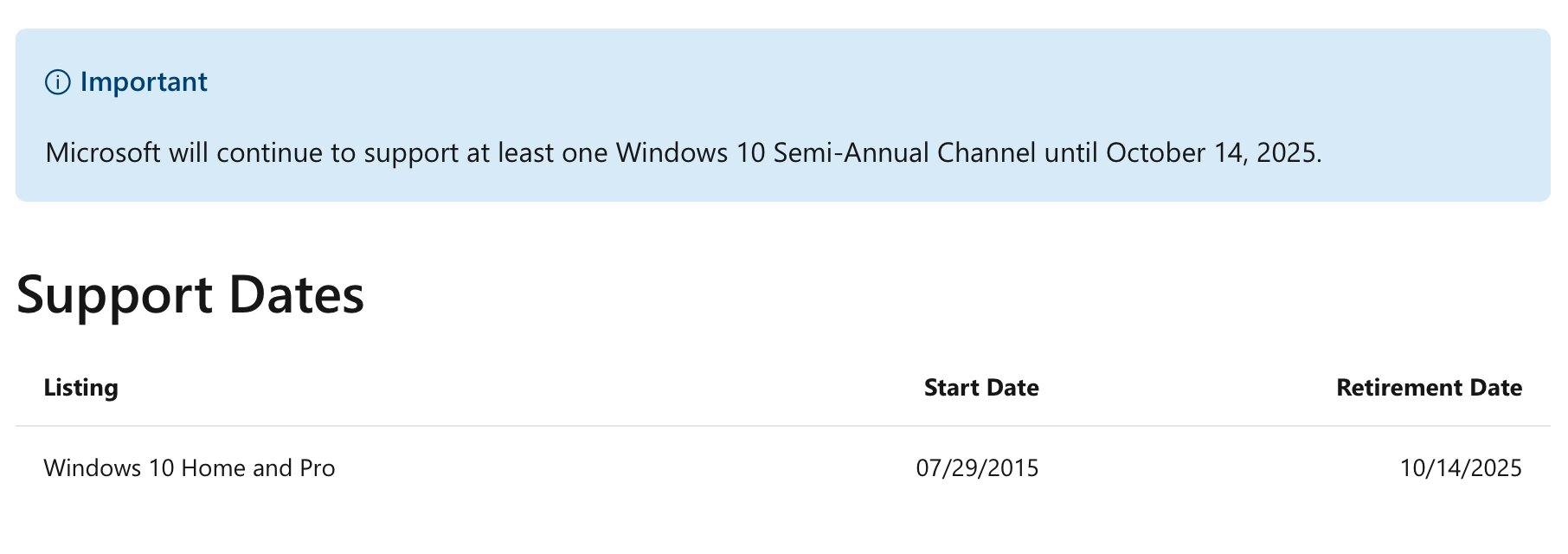1568x554 pixels.
Task: Click the Start Date column header
Action: [981, 388]
